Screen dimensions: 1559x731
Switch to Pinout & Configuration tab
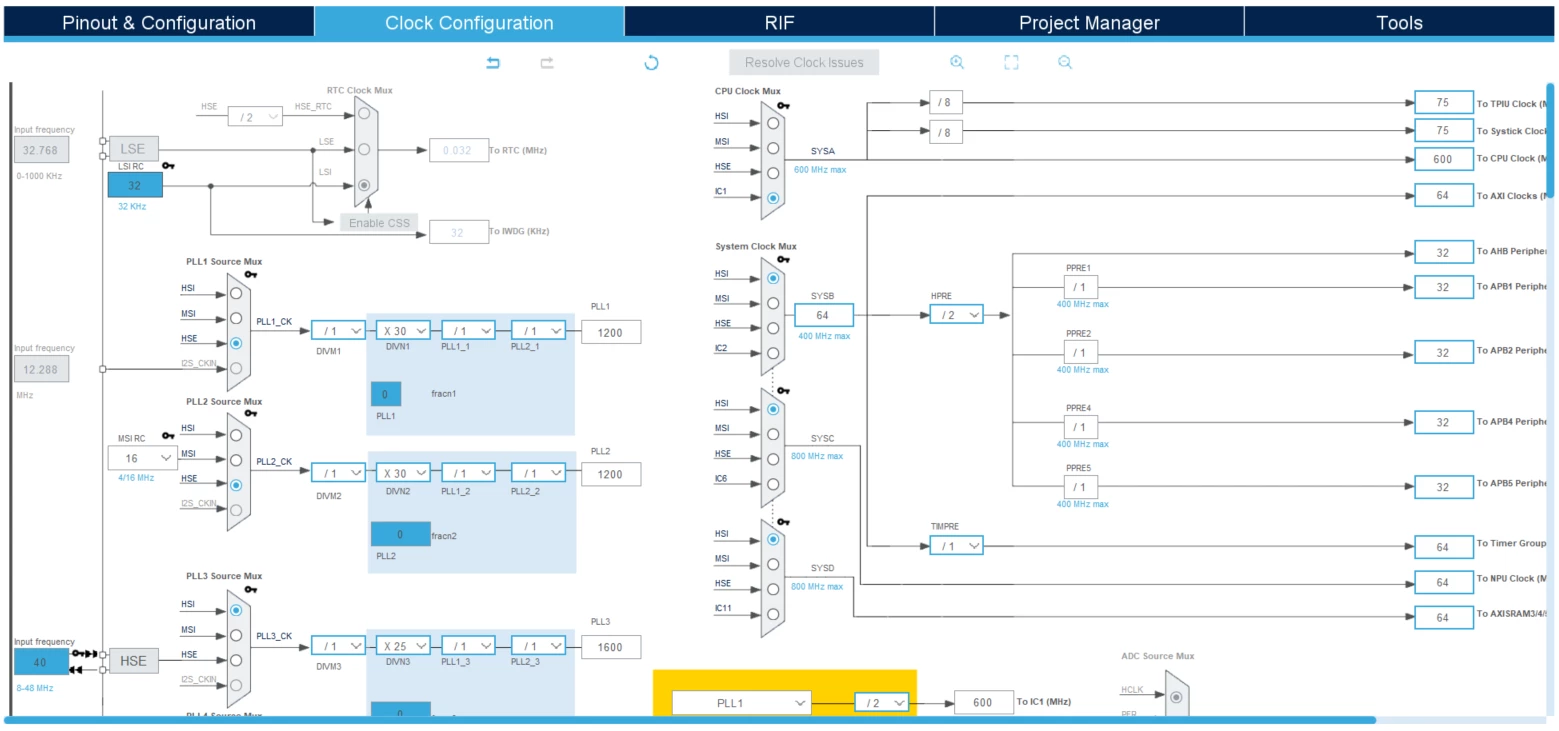(x=159, y=23)
